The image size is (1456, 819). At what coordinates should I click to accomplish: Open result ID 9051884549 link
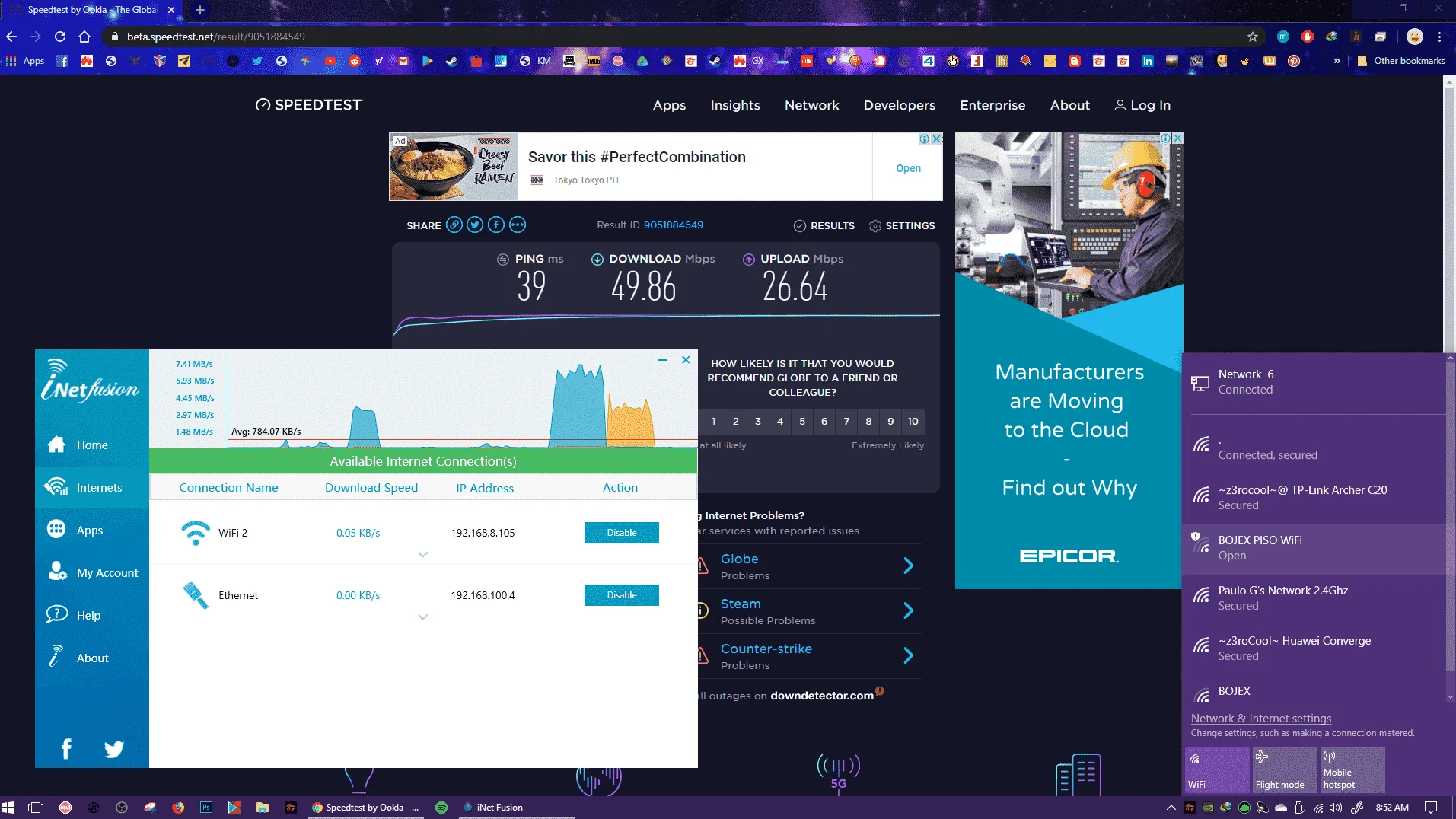(674, 225)
